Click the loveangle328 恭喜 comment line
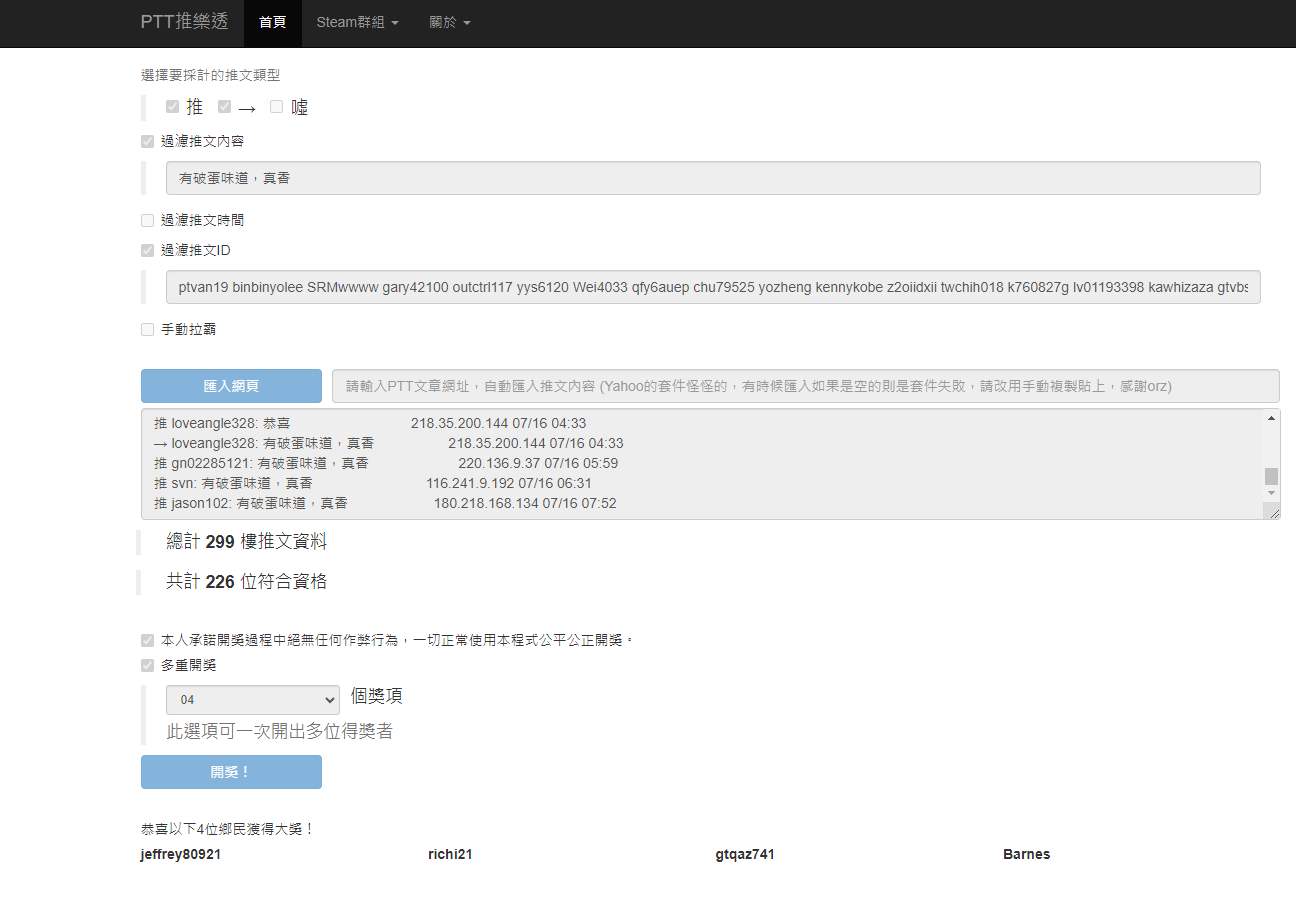Viewport: 1301px width, 906px height. point(370,423)
